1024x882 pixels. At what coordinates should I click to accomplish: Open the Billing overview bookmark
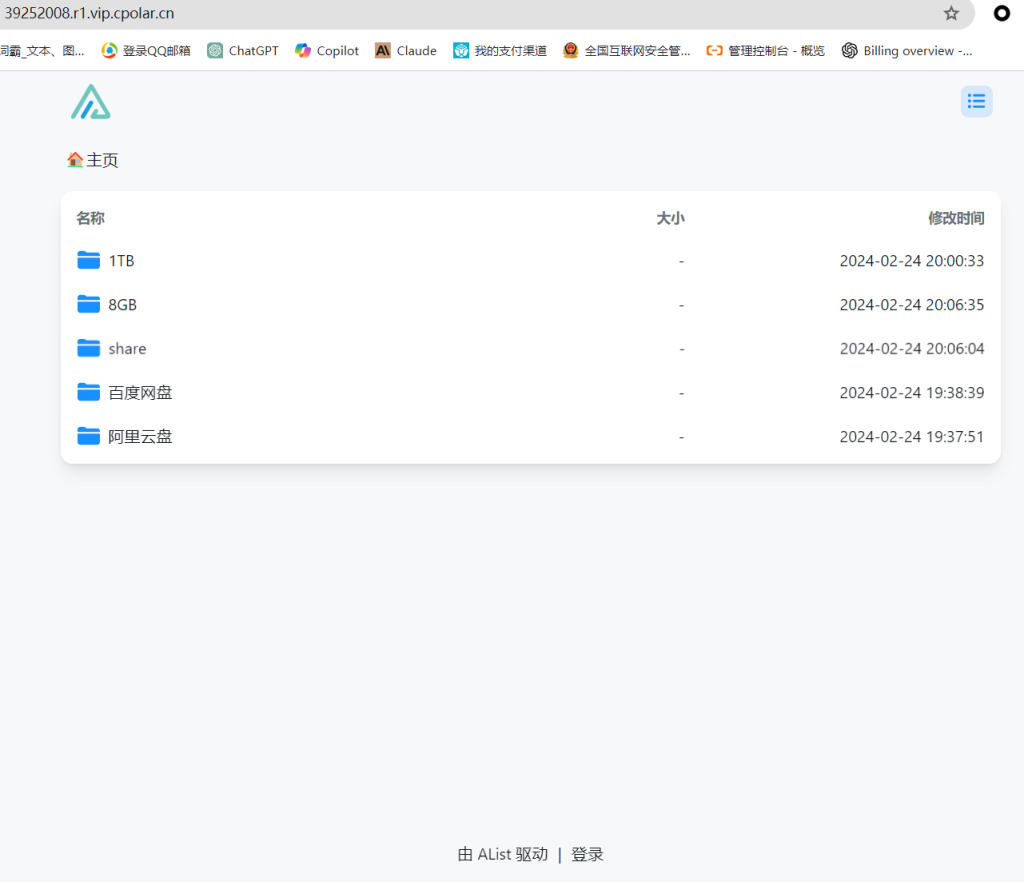[906, 51]
